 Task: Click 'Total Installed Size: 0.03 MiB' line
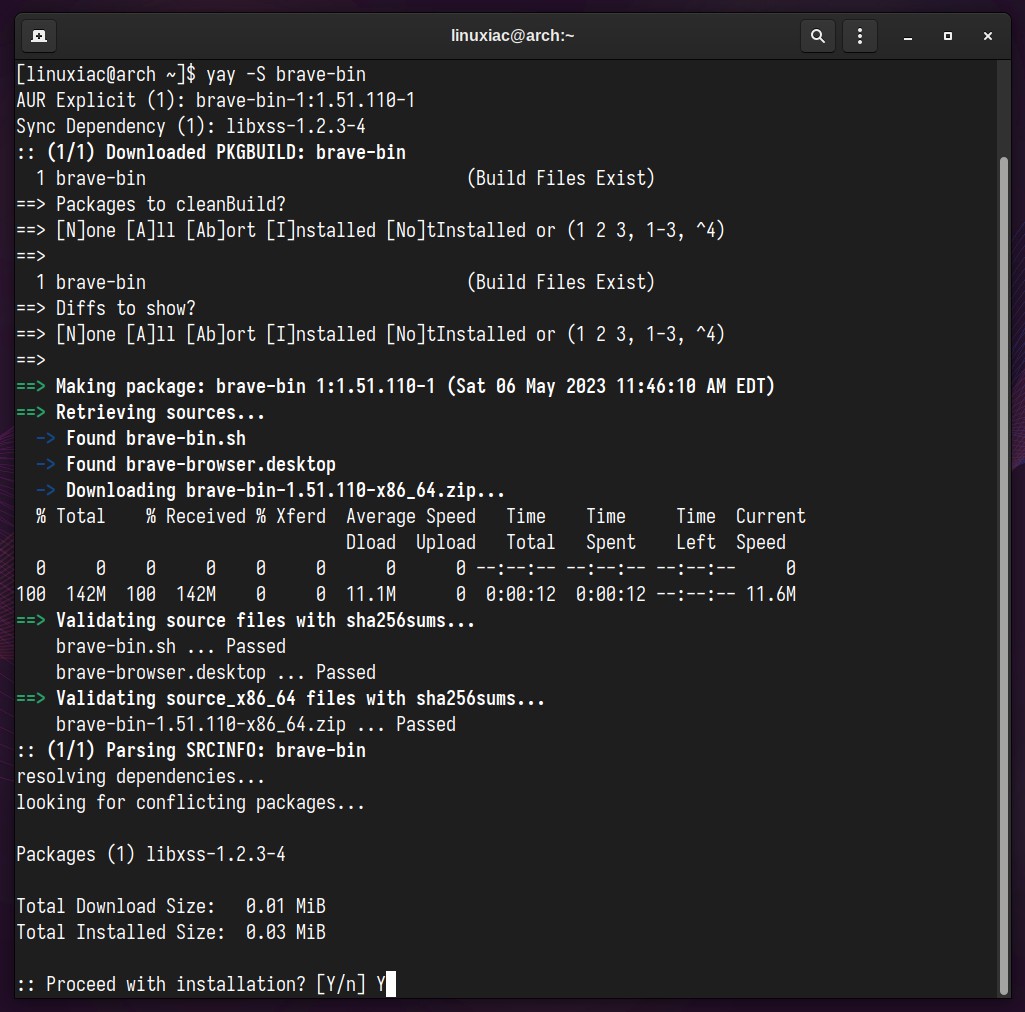171,933
